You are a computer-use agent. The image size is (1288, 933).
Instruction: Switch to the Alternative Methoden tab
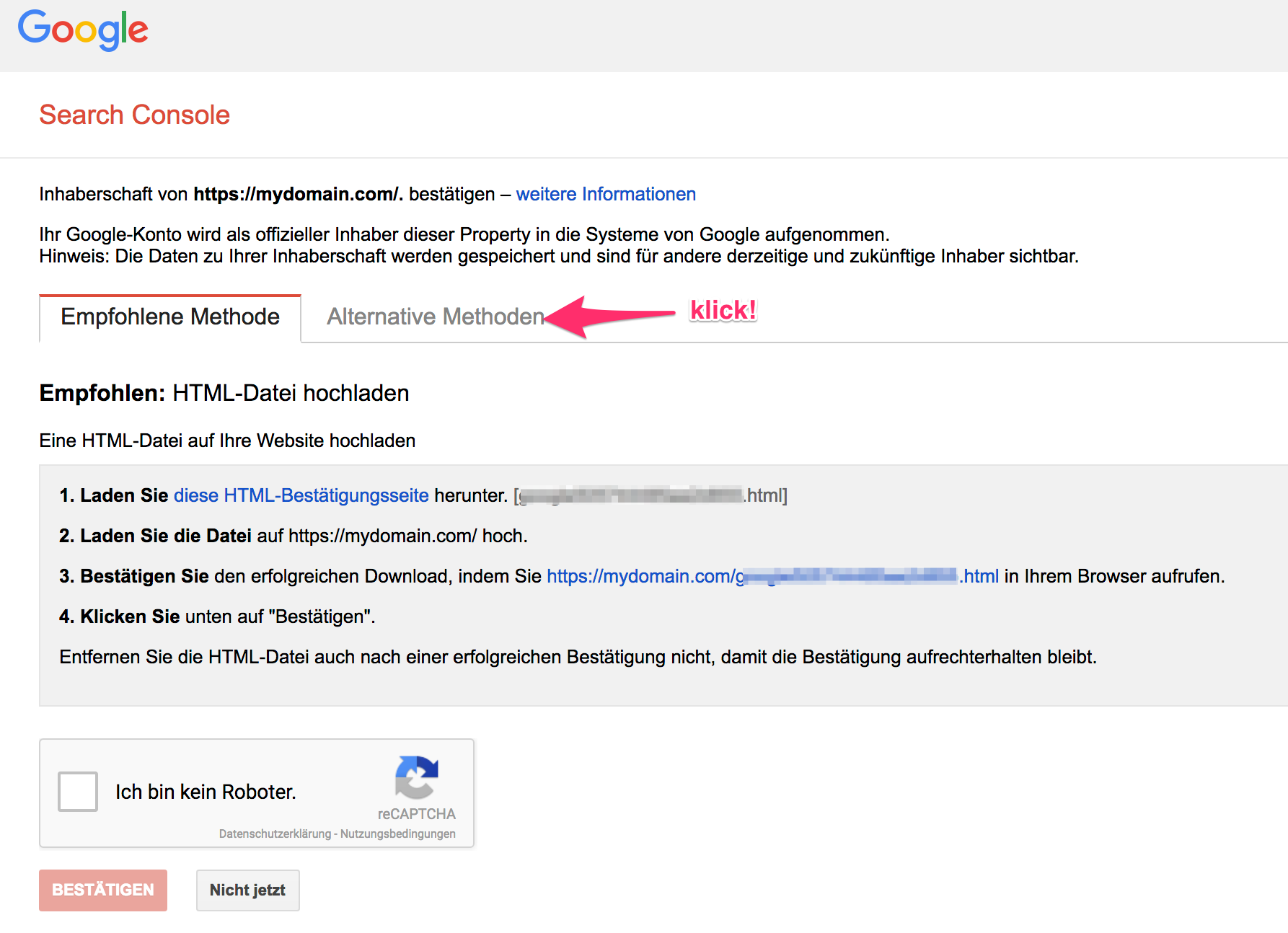pos(435,317)
